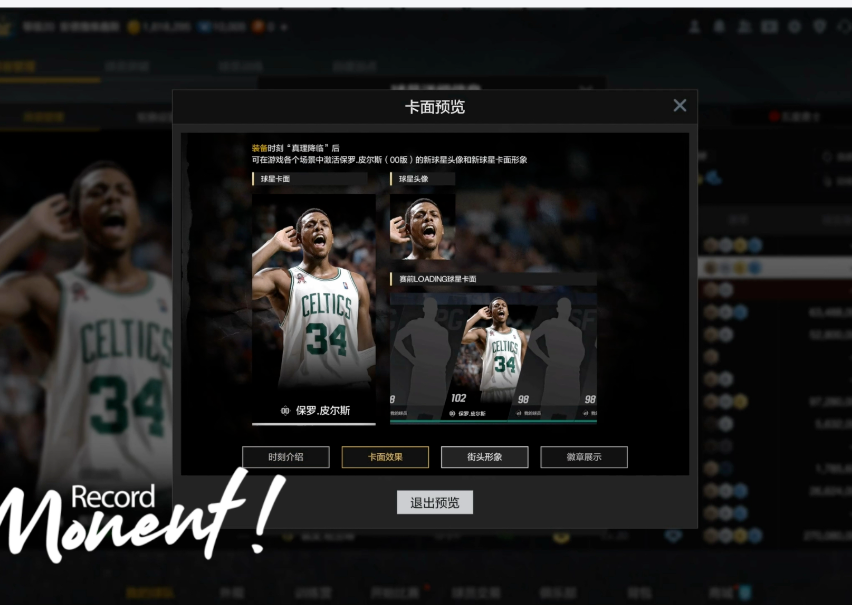Click the video/media icon in top bar

771,26
